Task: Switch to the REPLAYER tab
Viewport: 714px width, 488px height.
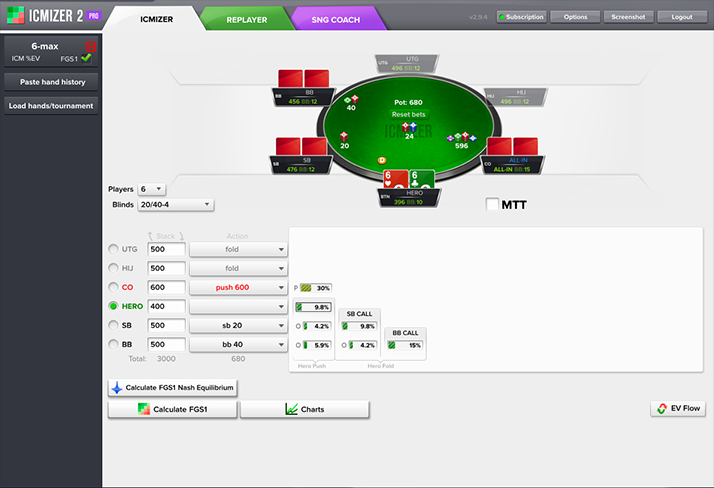Action: pos(247,20)
